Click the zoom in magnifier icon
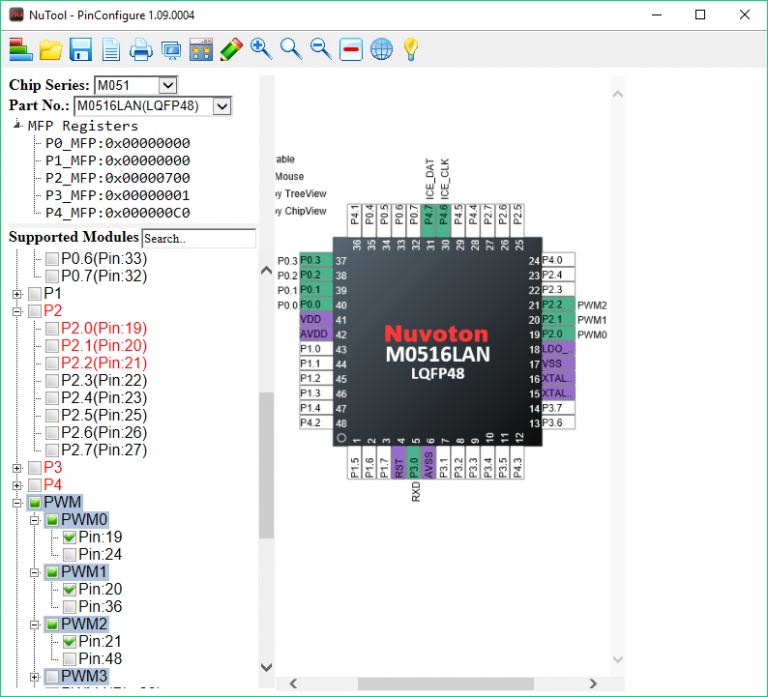This screenshot has height=697, width=768. point(262,49)
